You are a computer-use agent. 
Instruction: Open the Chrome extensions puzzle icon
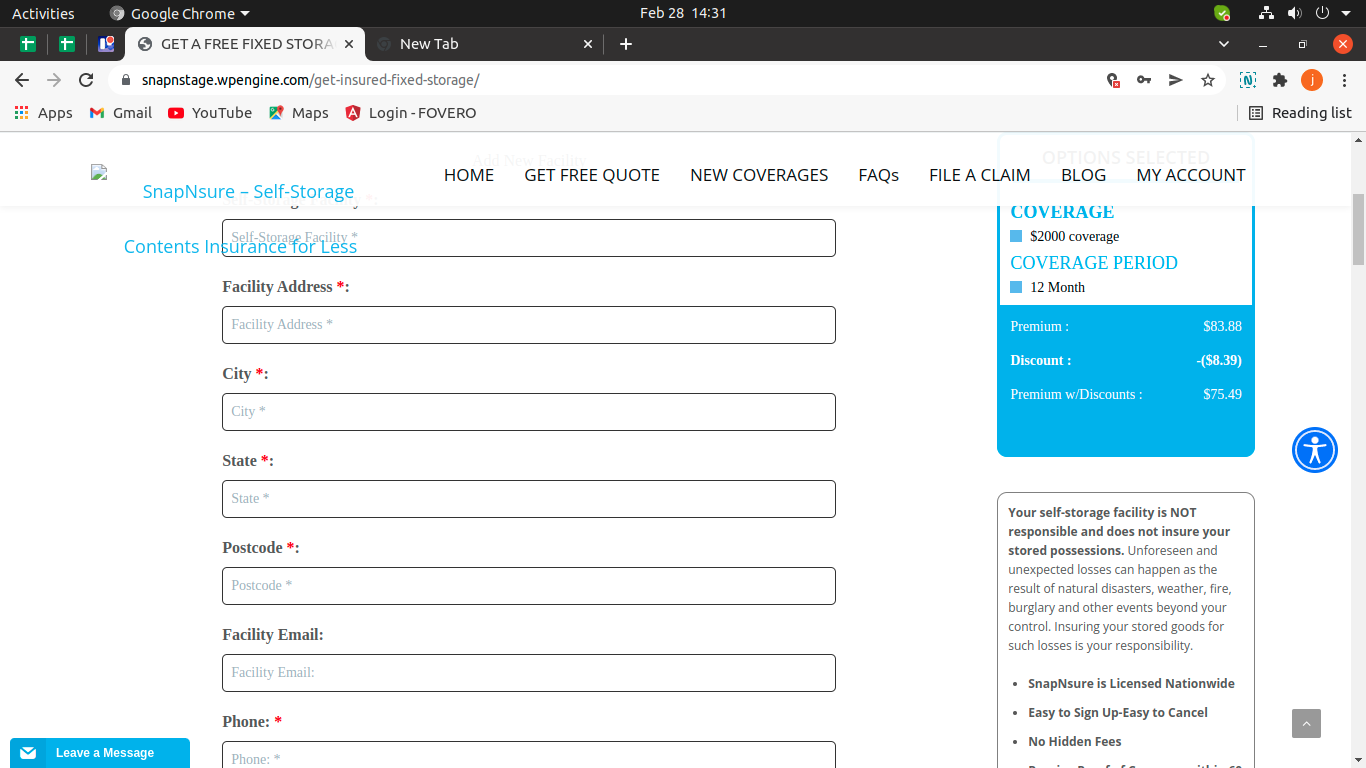pyautogui.click(x=1279, y=80)
